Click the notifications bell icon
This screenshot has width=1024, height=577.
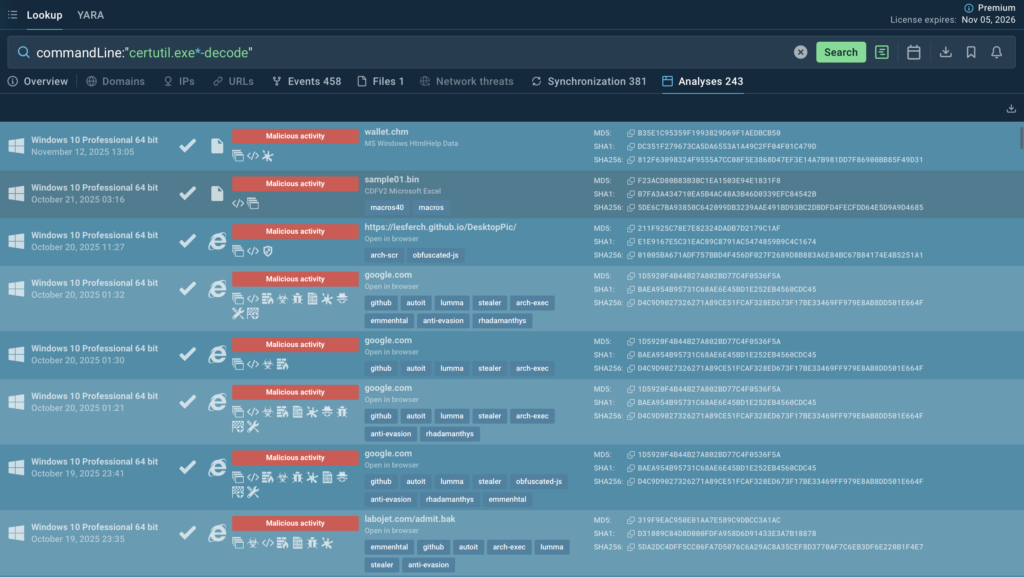996,51
